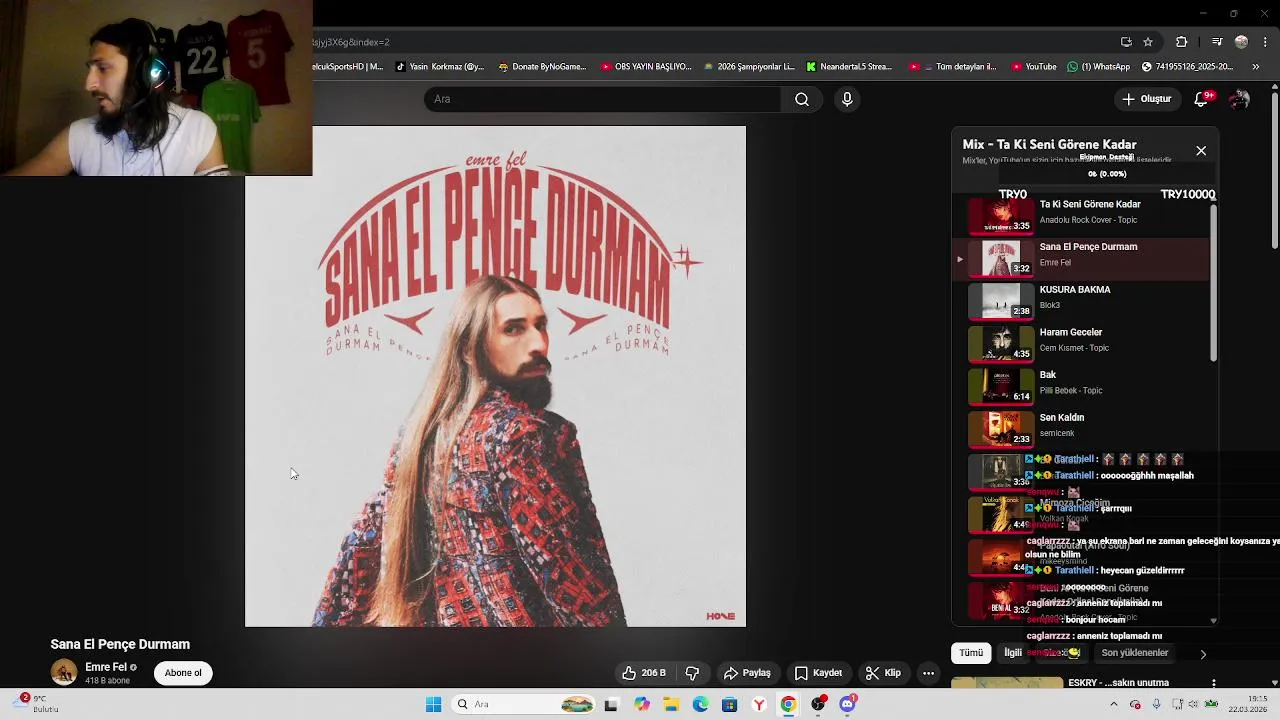Select the Tümü filter chip
Screen dimensions: 1280x720
(x=971, y=653)
